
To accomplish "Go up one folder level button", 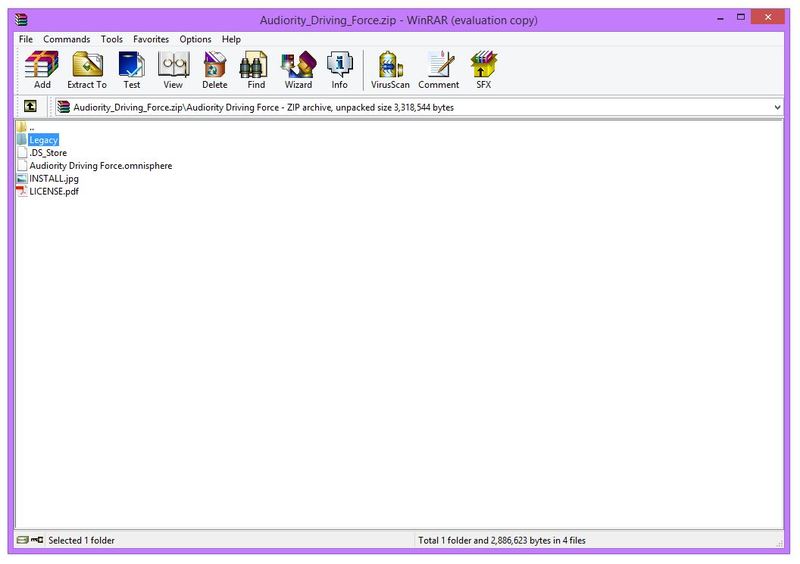I will [x=30, y=107].
